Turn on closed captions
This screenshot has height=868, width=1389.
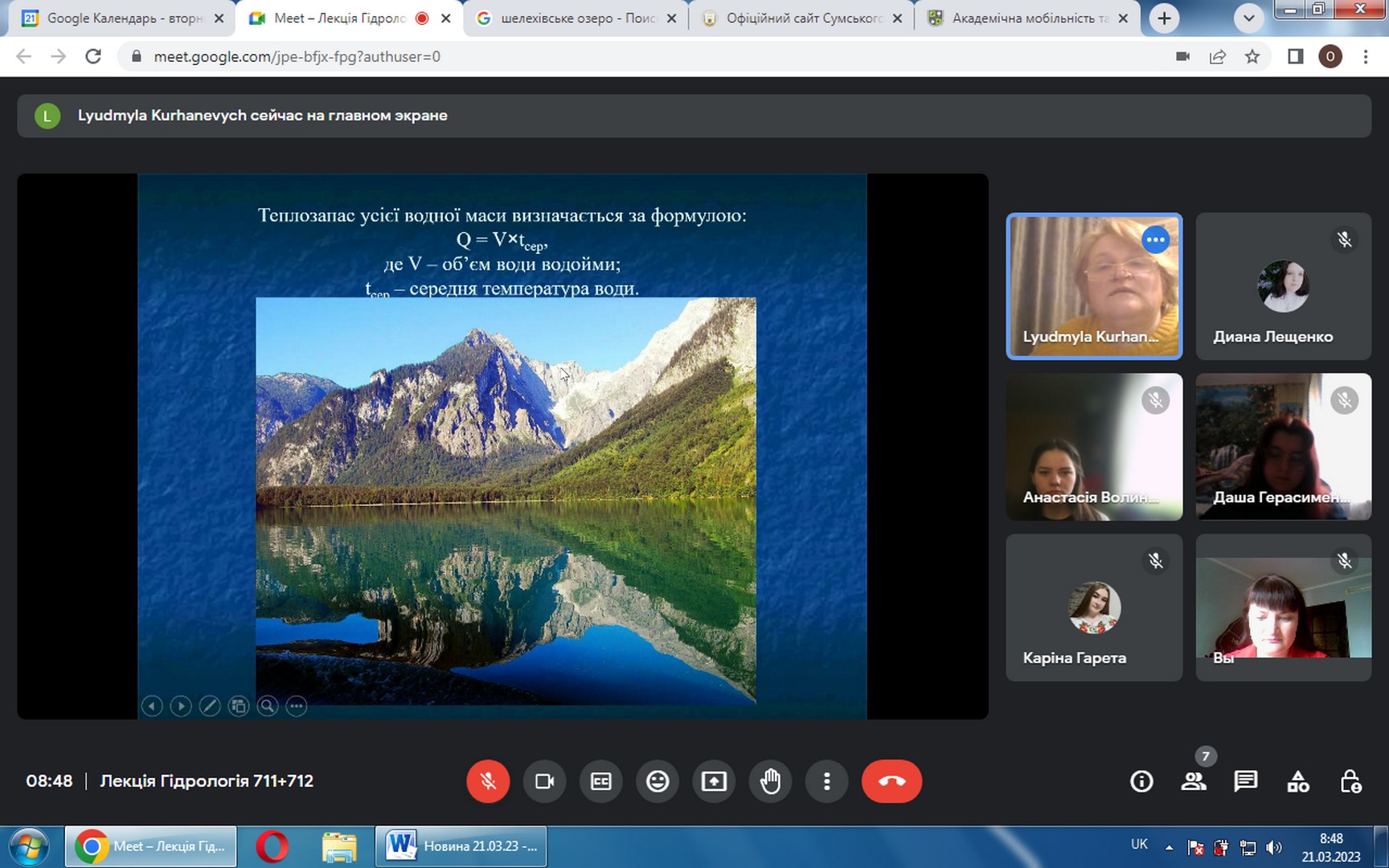click(601, 781)
